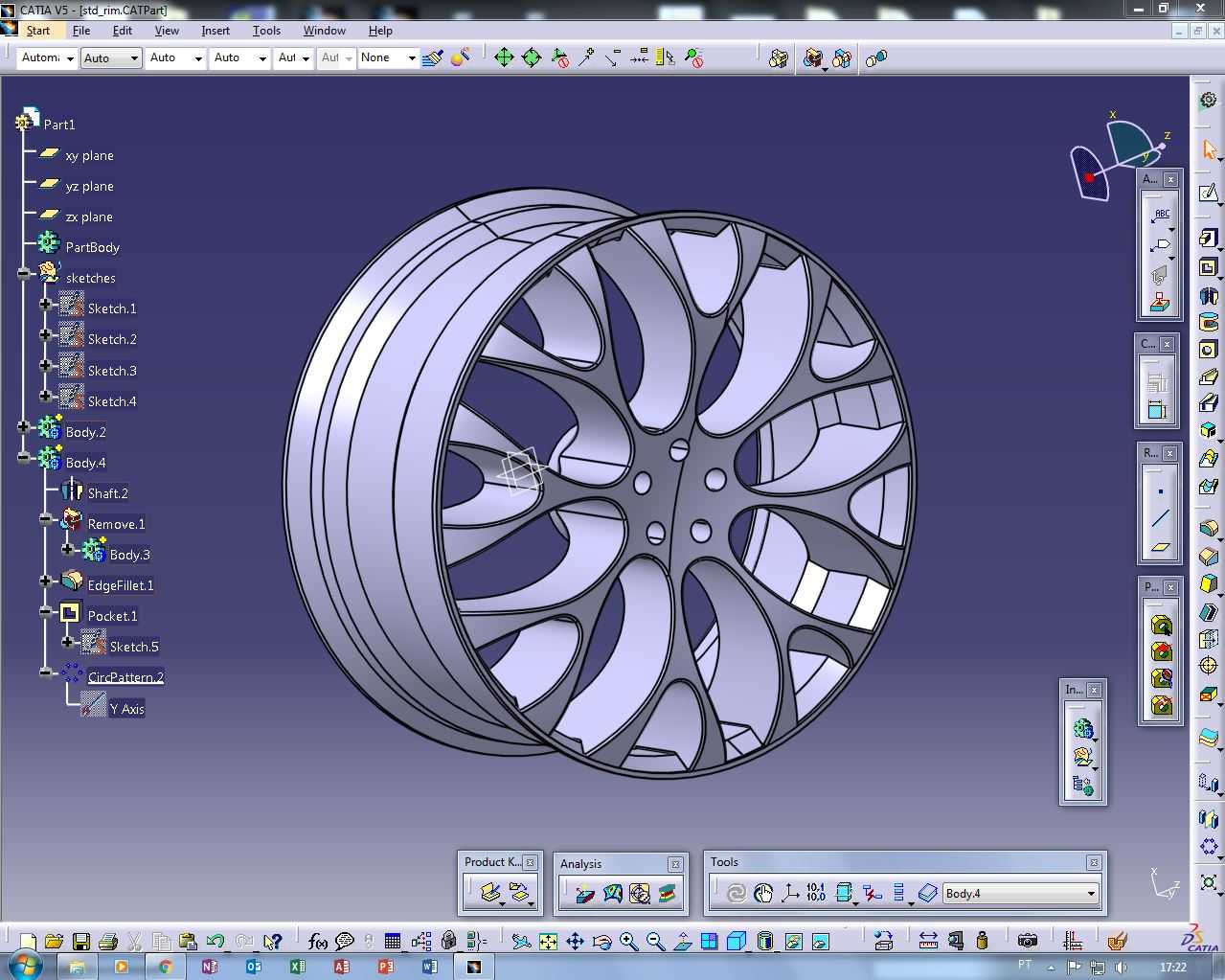Click the Axis System icon in Tools
Image resolution: width=1225 pixels, height=980 pixels.
click(x=790, y=893)
